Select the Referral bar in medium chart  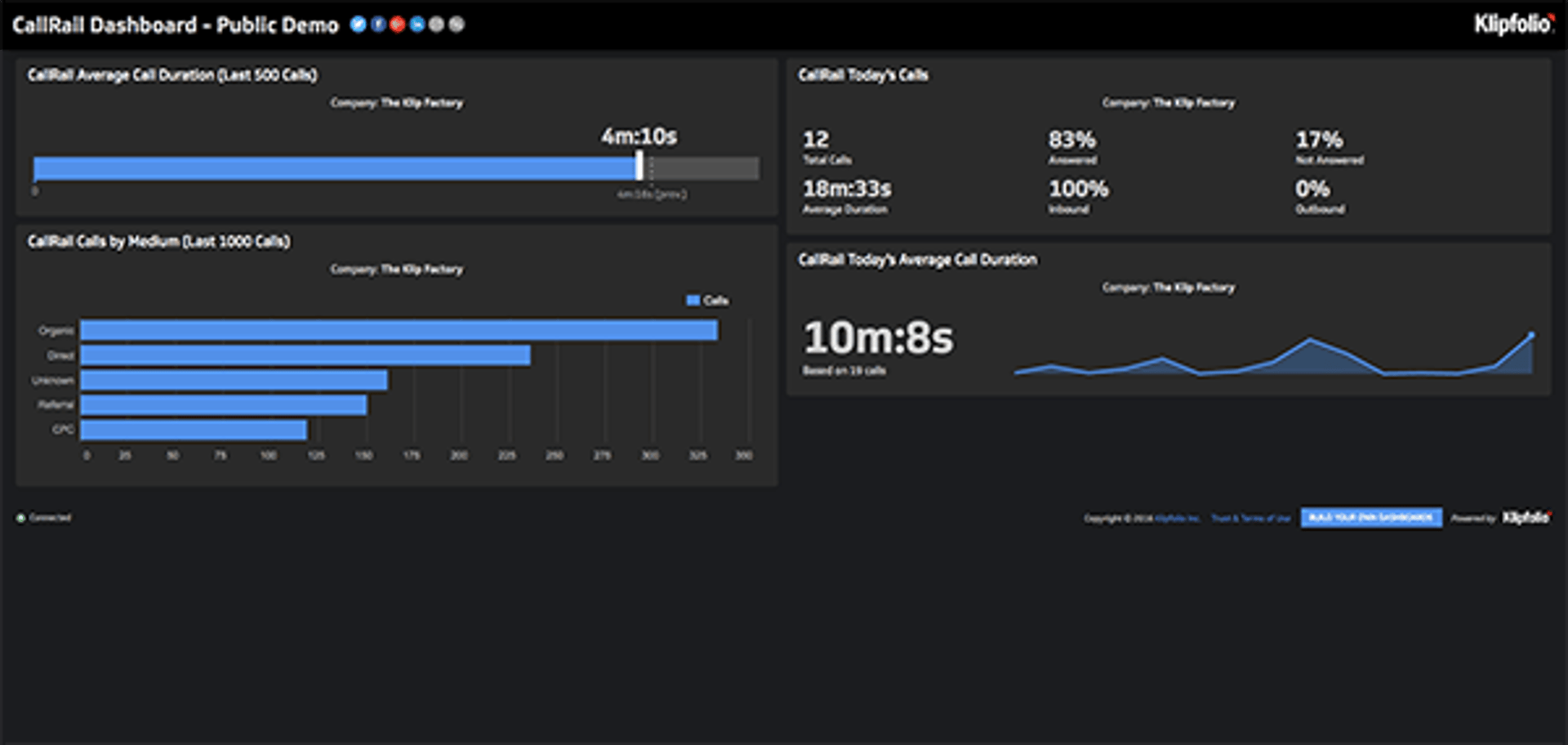tap(224, 405)
